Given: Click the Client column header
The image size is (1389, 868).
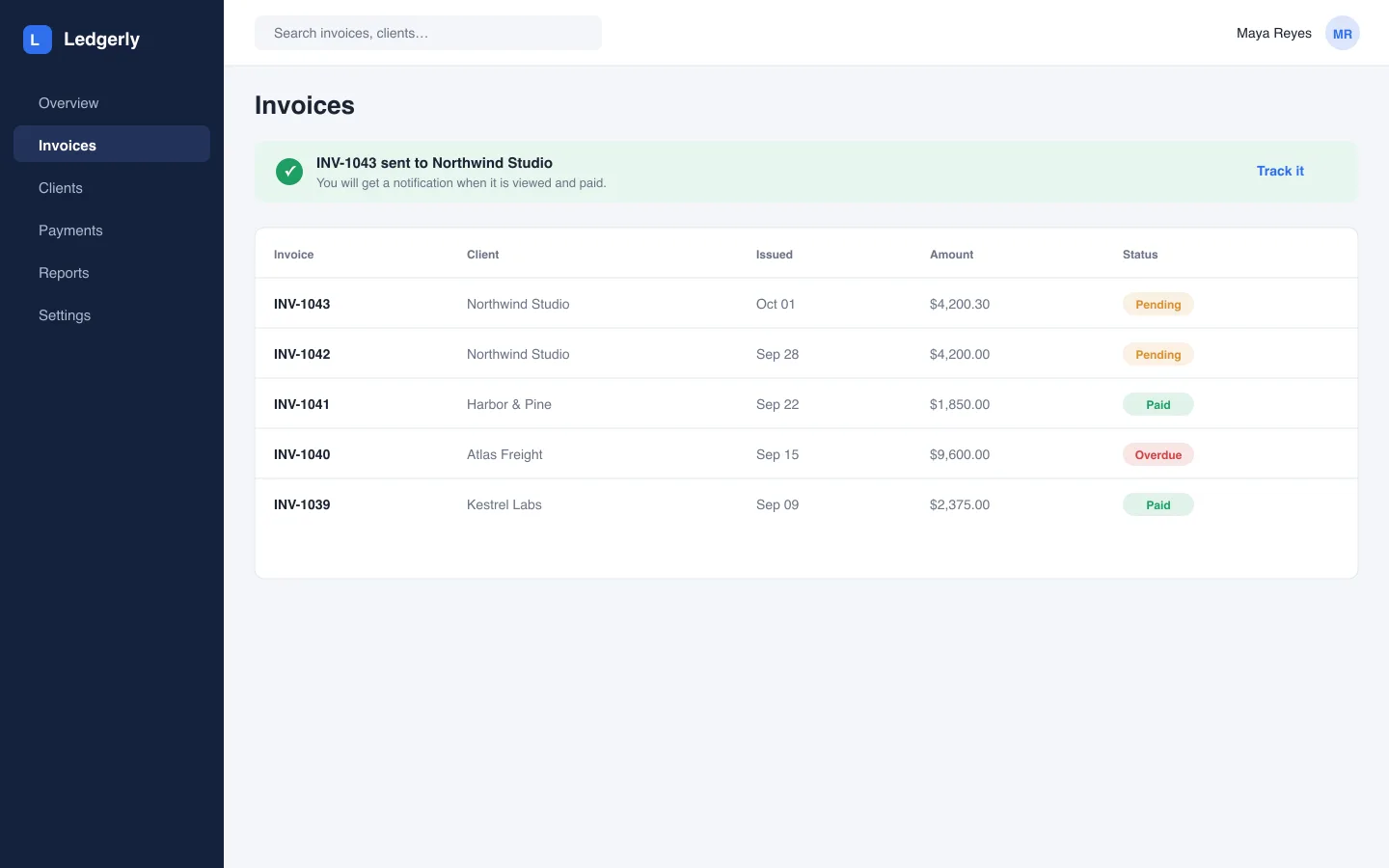Looking at the screenshot, I should [x=482, y=255].
